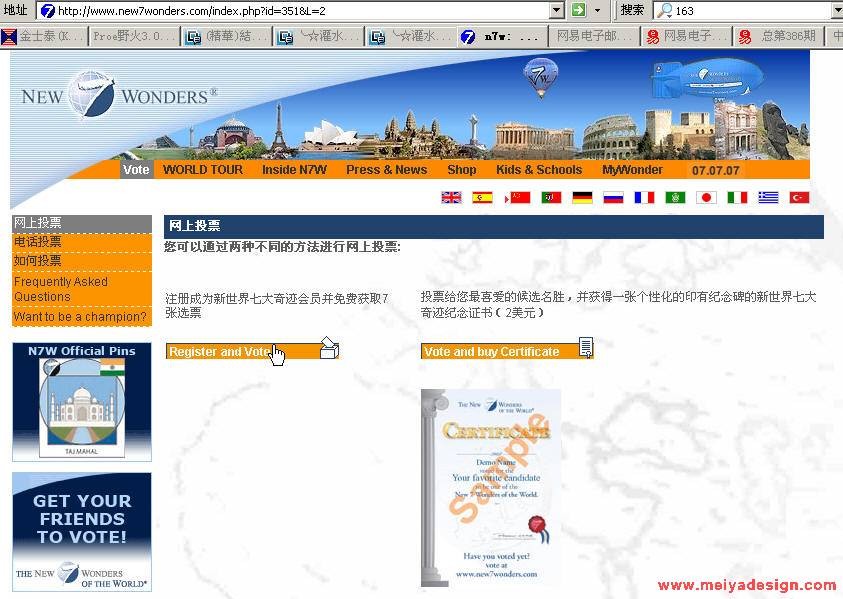The height and width of the screenshot is (599, 843).
Task: Click the certificate document icon
Action: coord(586,347)
